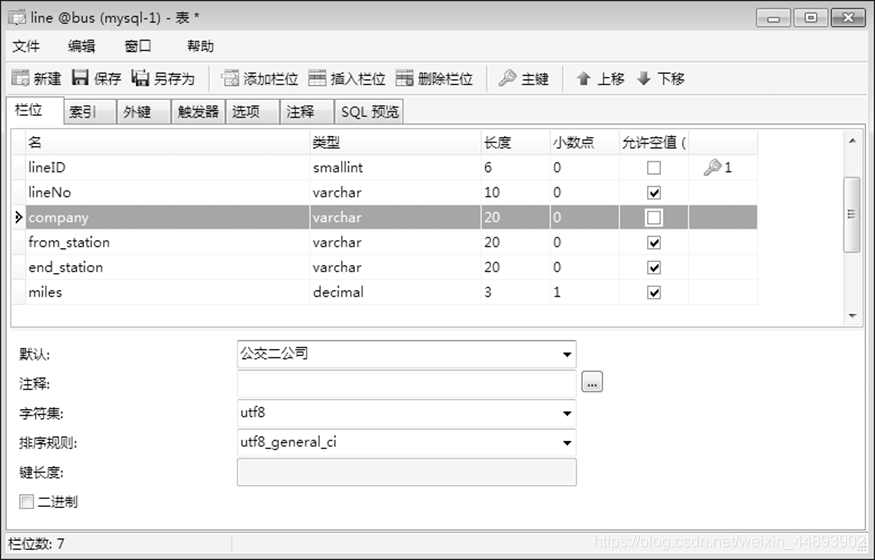The height and width of the screenshot is (560, 875).
Task: Switch to the 外键 tab
Action: (x=143, y=112)
